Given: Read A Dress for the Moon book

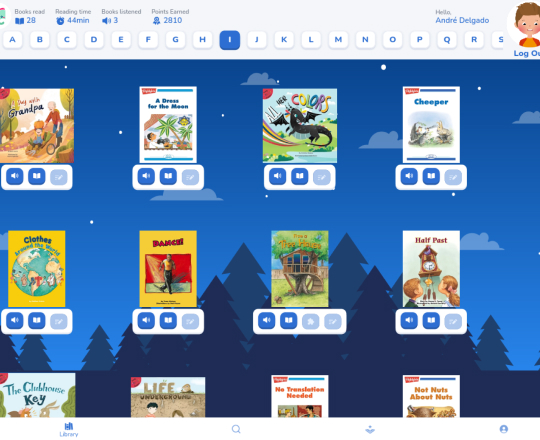Looking at the screenshot, I should pyautogui.click(x=168, y=176).
